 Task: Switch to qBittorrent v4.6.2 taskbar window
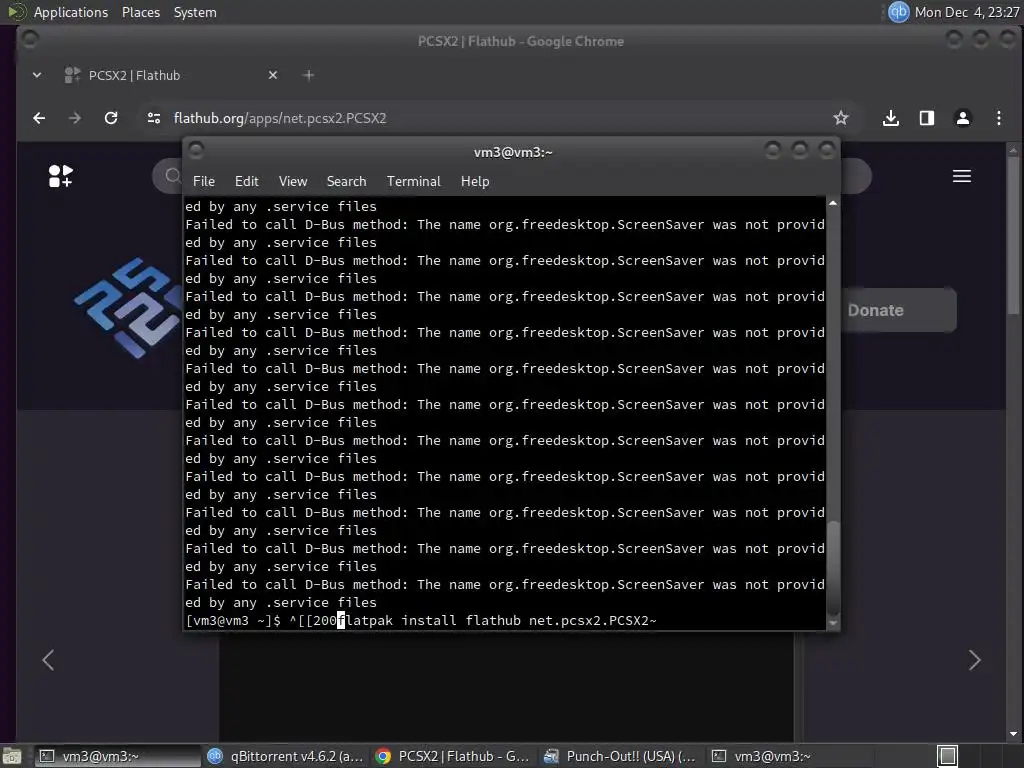click(x=285, y=756)
